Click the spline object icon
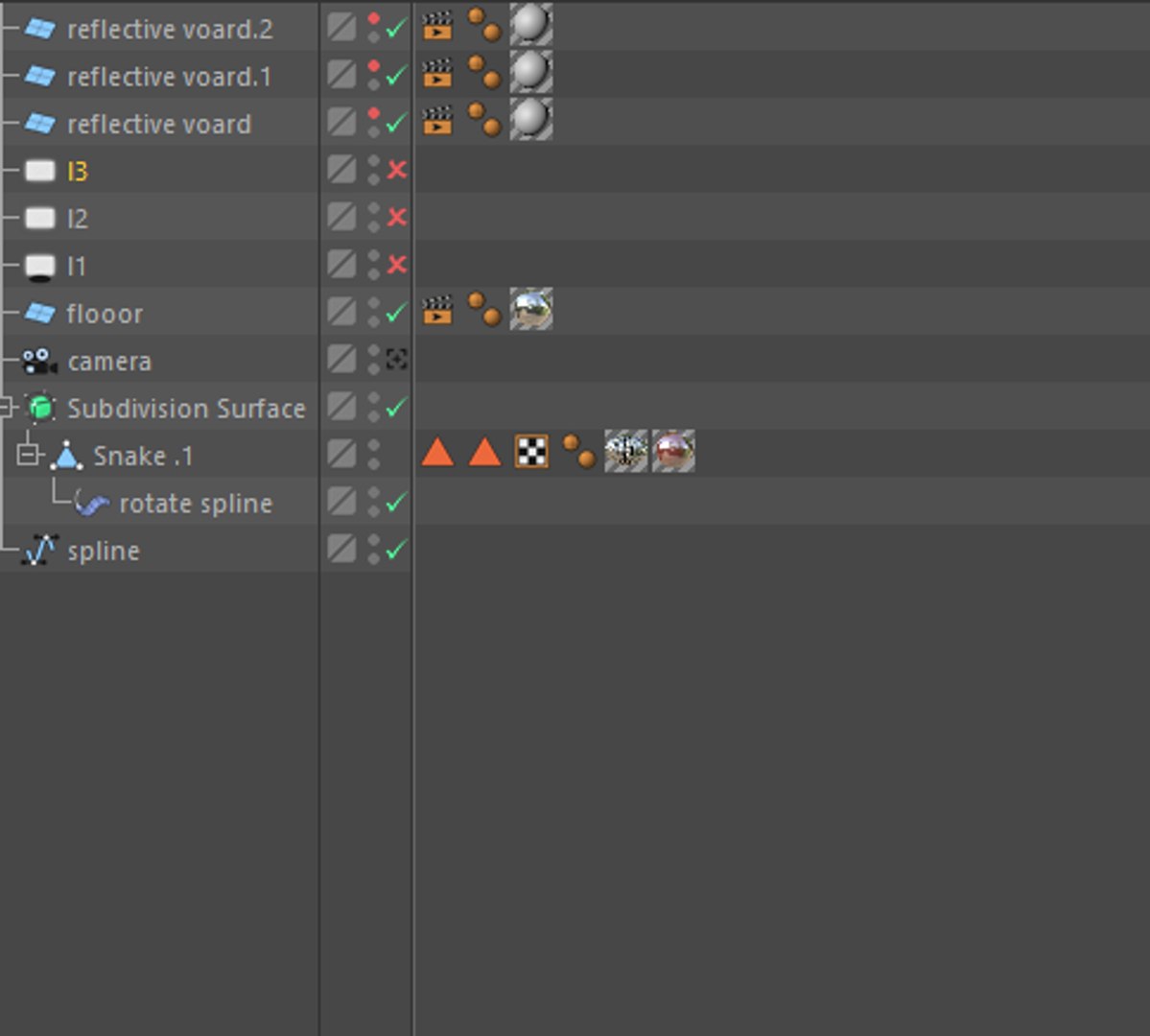This screenshot has height=1036, width=1150. point(39,551)
